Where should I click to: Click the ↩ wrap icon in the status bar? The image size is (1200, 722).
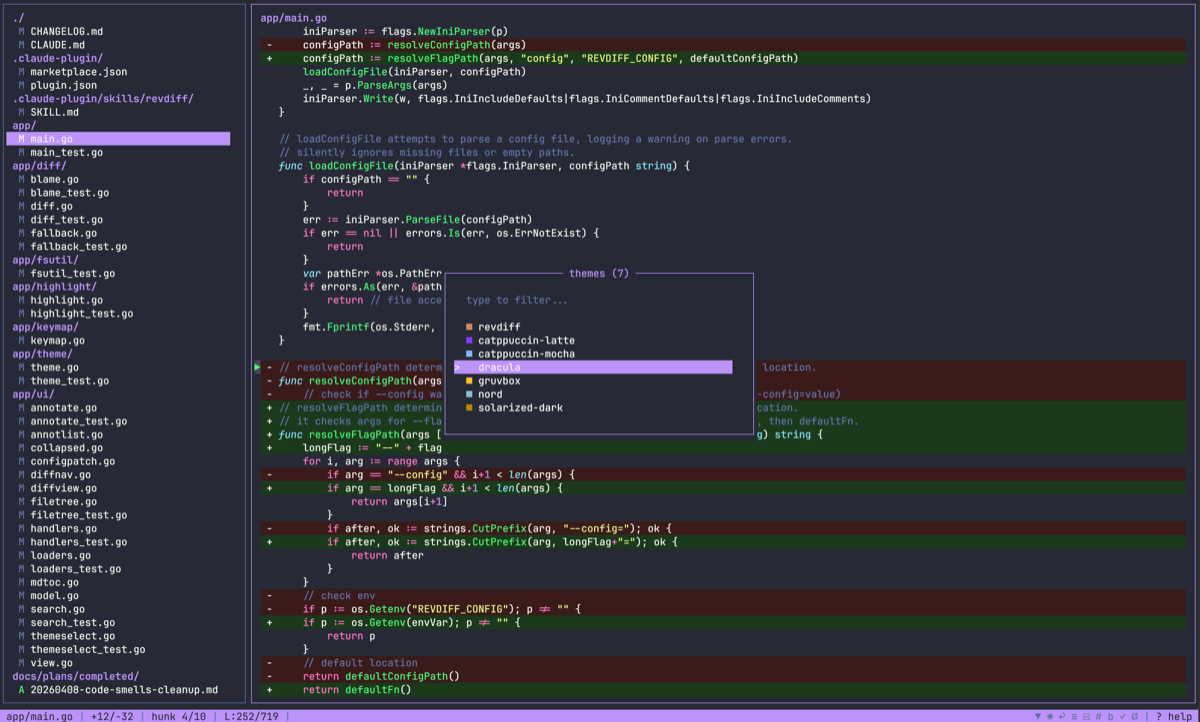tap(1062, 715)
